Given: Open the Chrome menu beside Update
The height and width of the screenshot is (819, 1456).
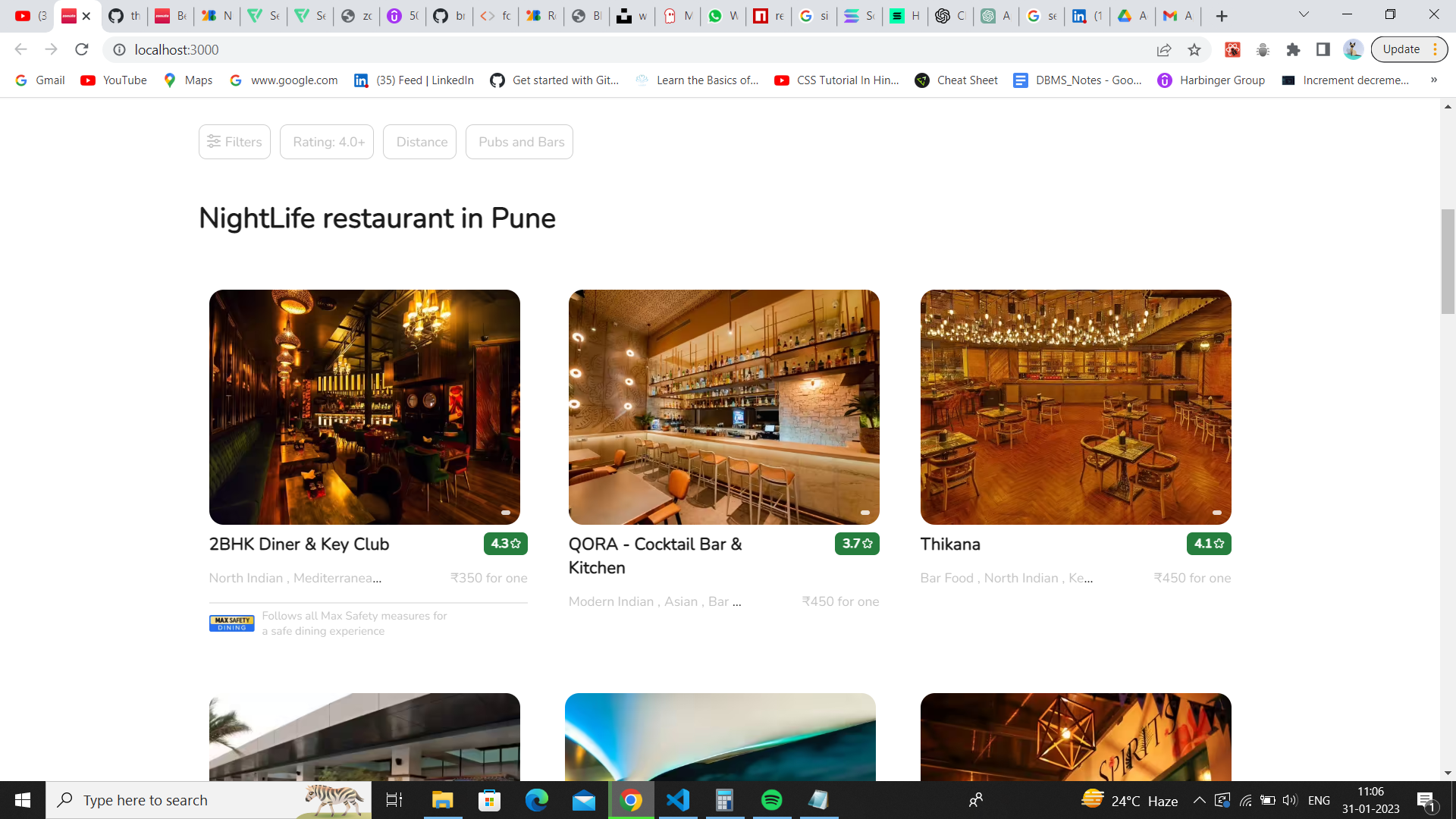Looking at the screenshot, I should 1436,49.
